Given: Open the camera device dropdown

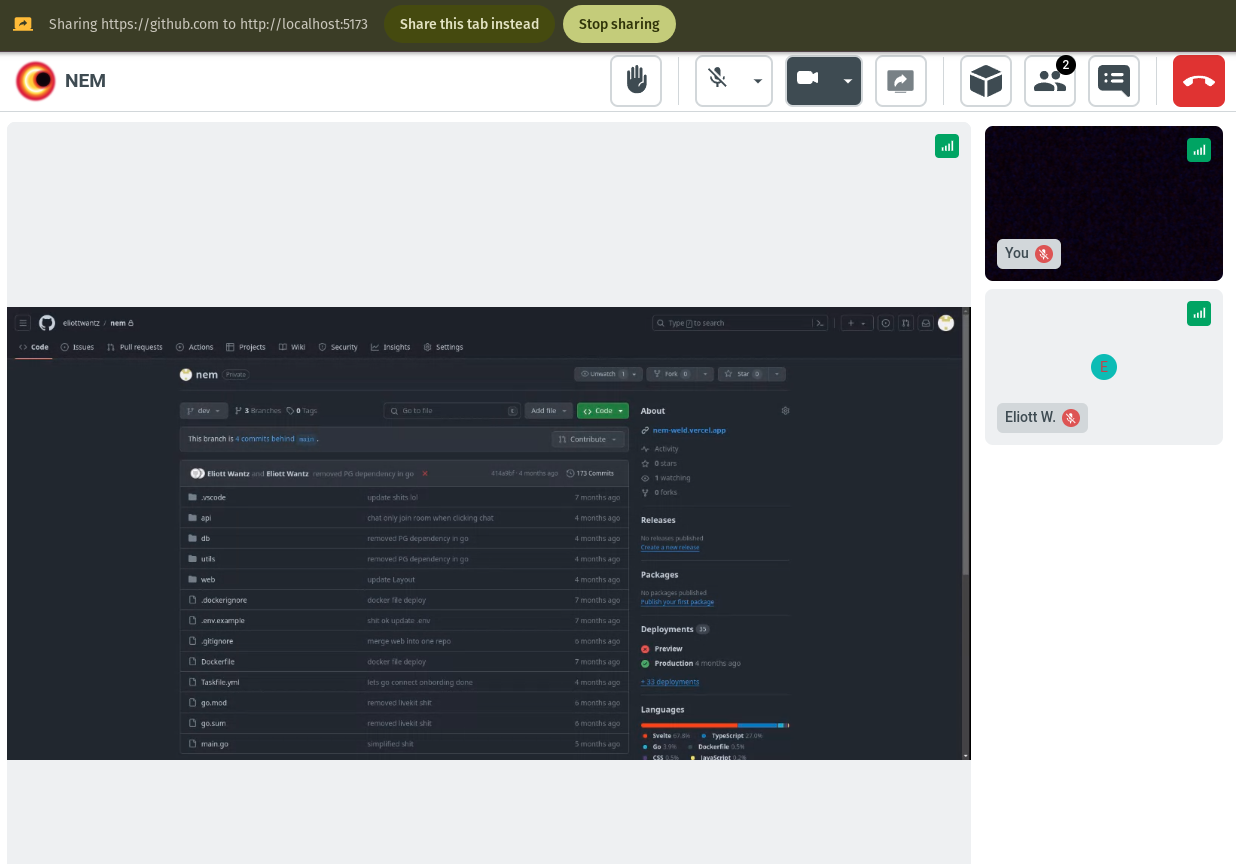Looking at the screenshot, I should point(847,81).
